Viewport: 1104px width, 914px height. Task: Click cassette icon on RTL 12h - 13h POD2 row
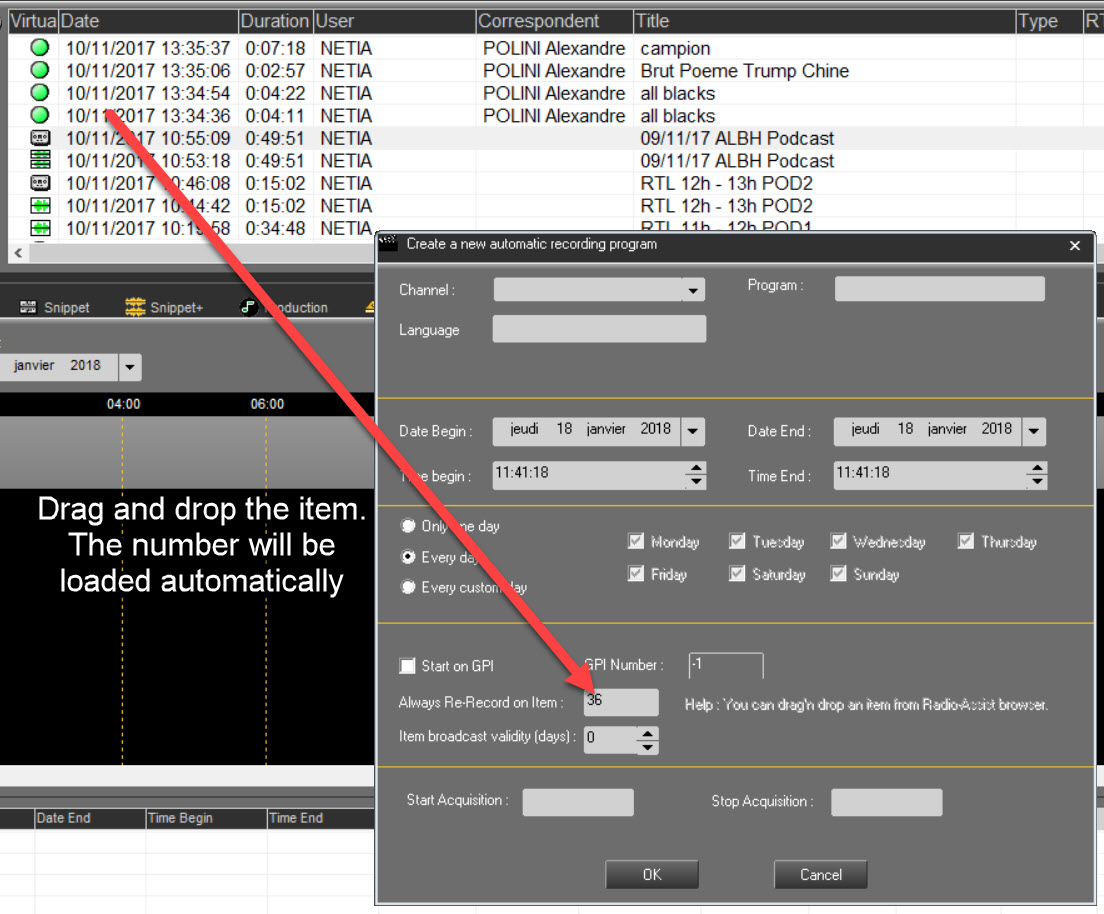click(x=40, y=183)
